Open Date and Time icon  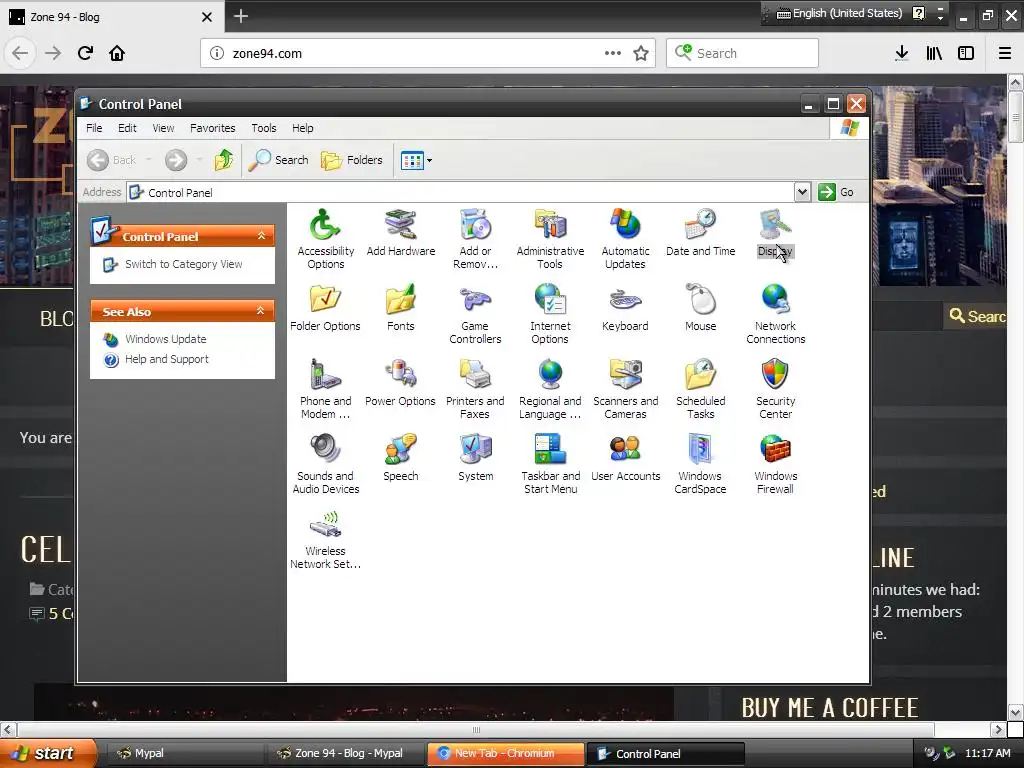[700, 232]
